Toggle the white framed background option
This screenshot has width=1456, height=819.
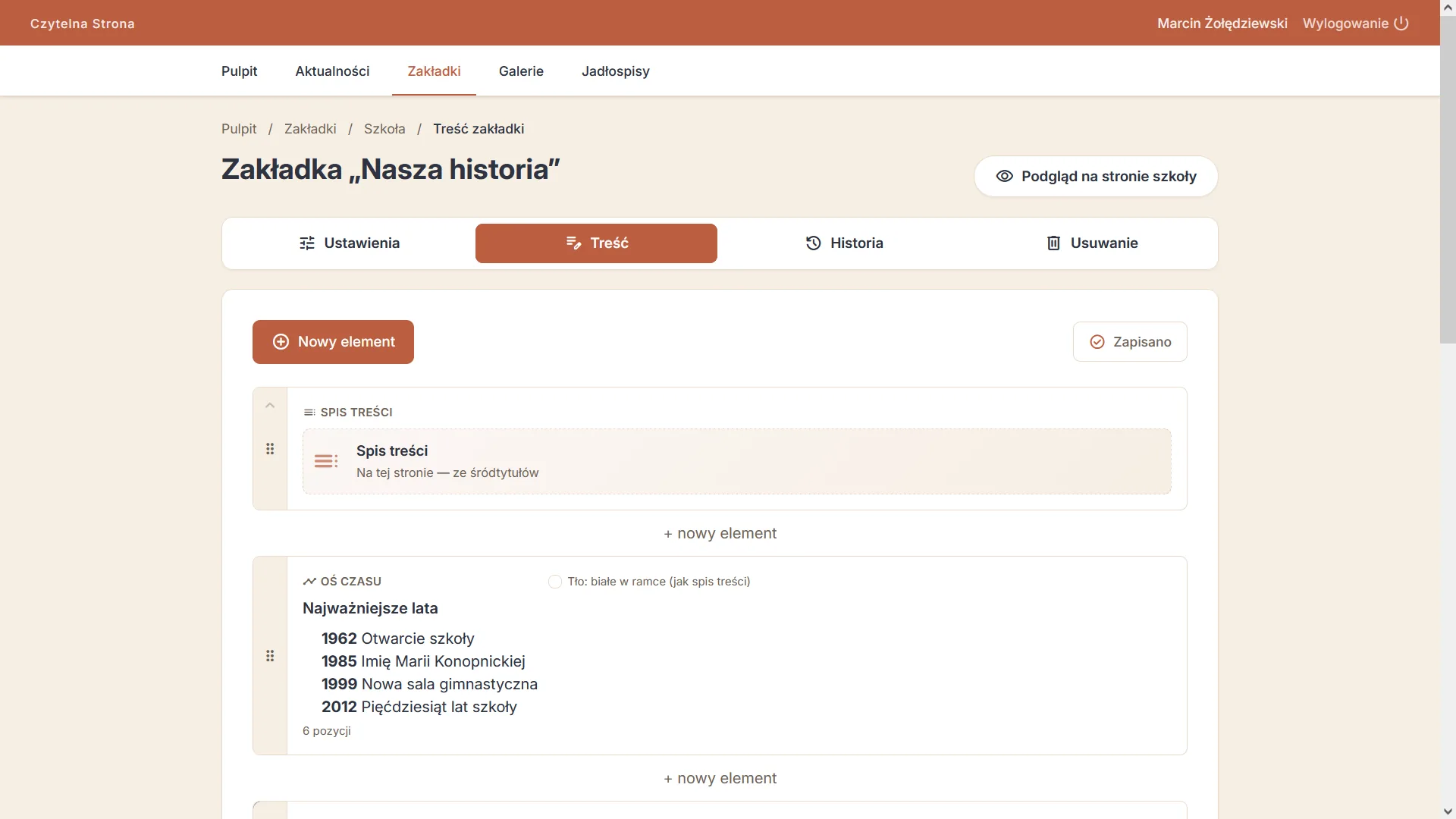[x=555, y=582]
